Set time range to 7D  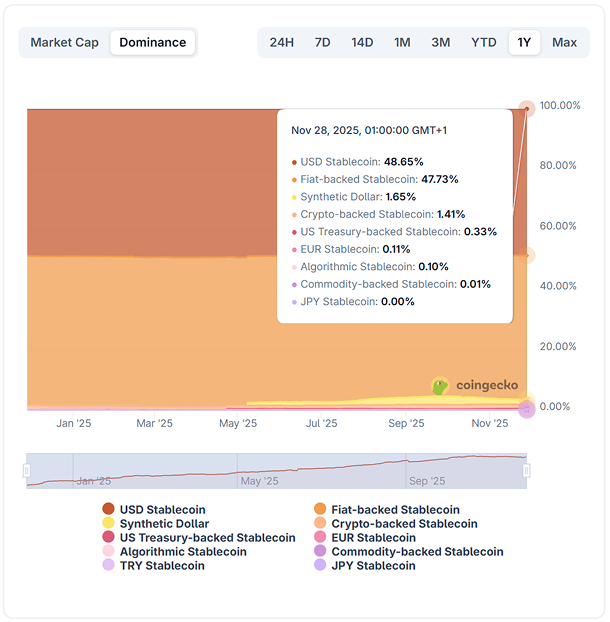[322, 42]
